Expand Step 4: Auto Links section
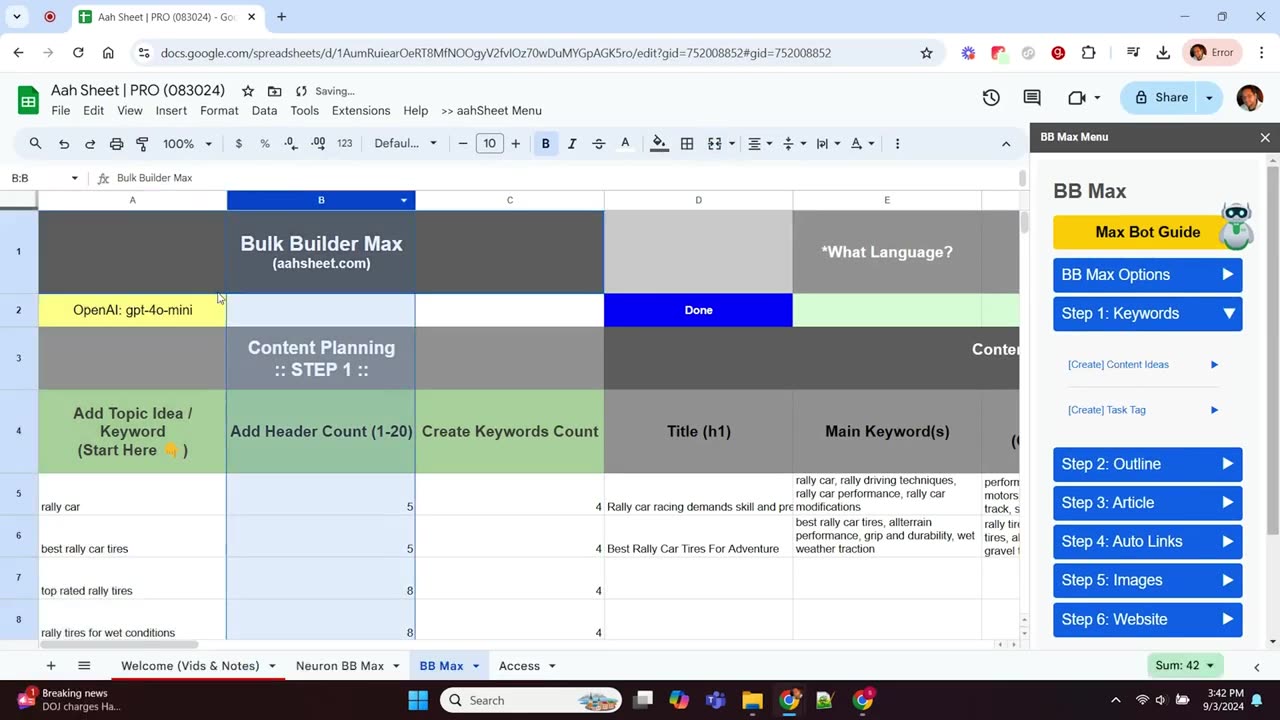The image size is (1280, 720). coord(1147,542)
